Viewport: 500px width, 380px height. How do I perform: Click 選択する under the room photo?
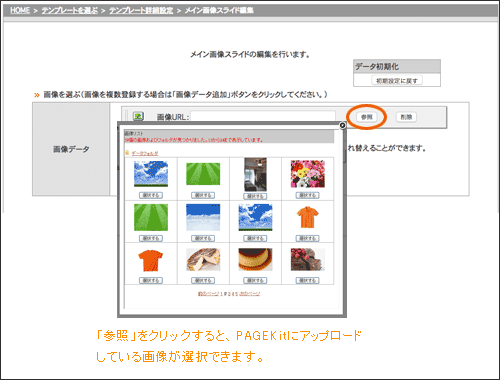pyautogui.click(x=255, y=196)
